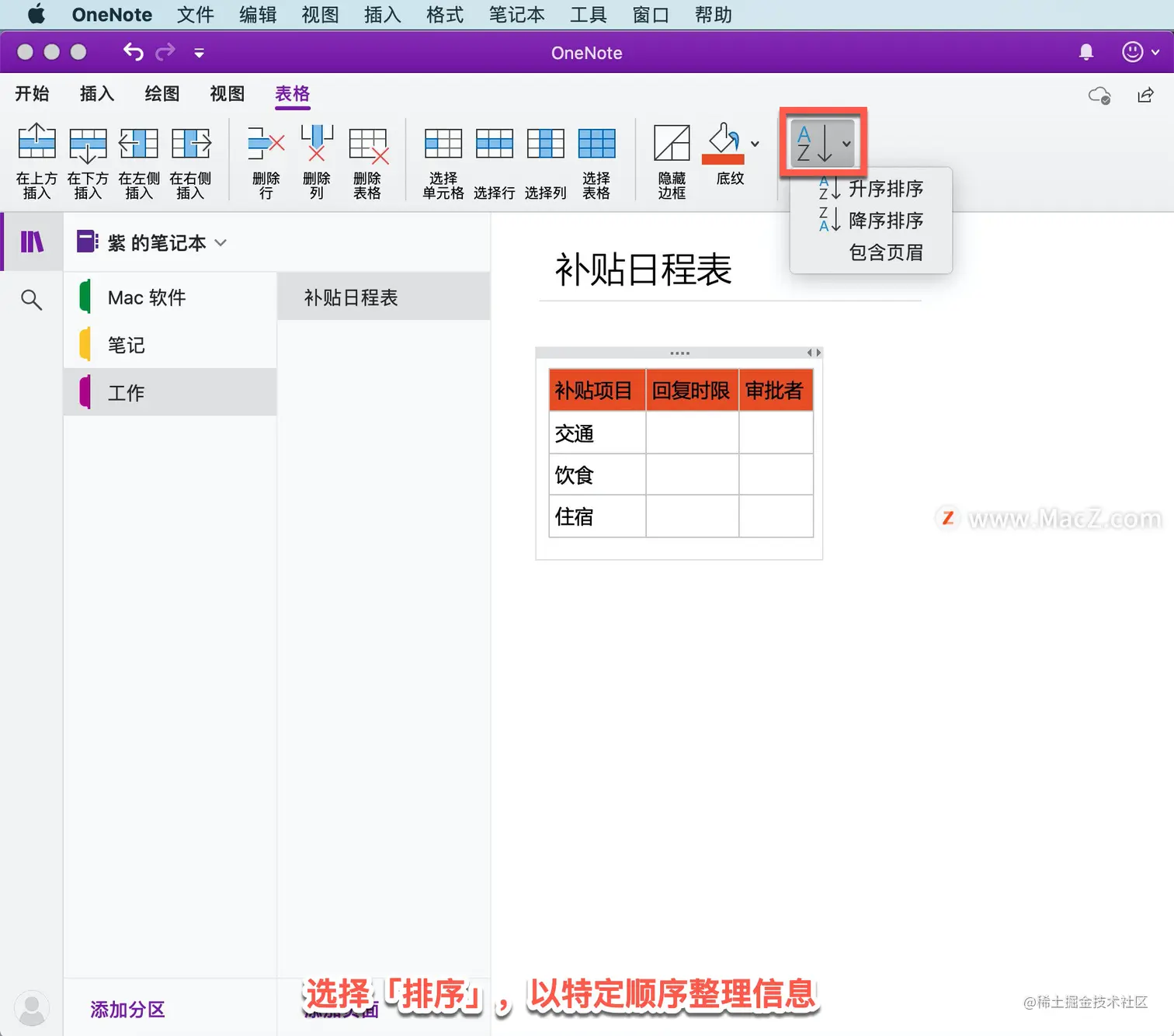Open search in sidebar
The height and width of the screenshot is (1036, 1174).
click(x=31, y=299)
